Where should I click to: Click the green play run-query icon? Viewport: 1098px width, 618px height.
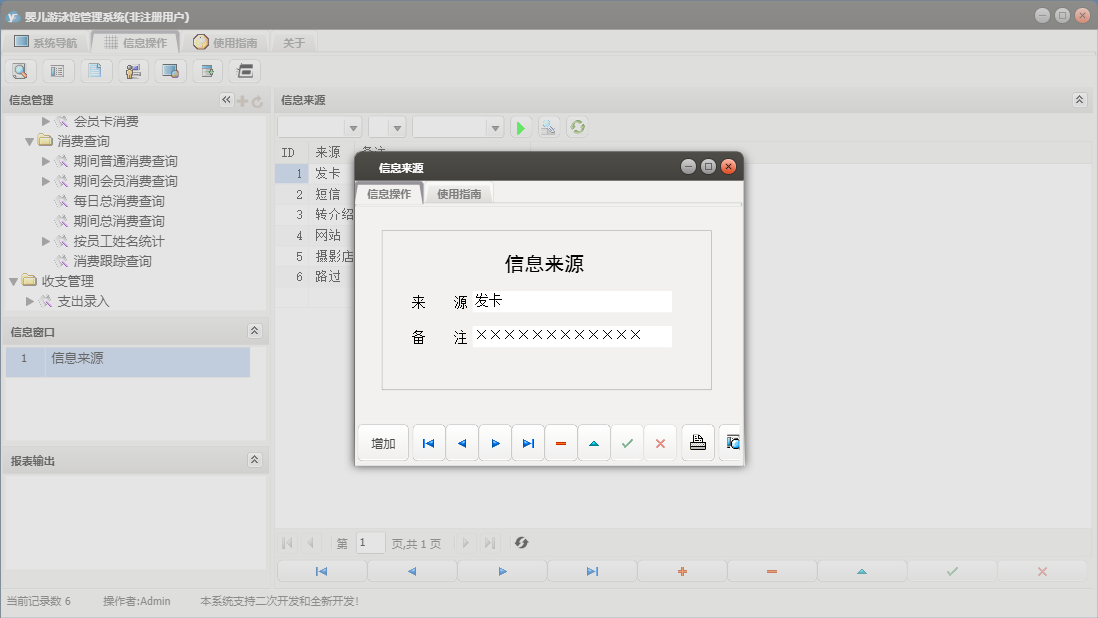[520, 127]
